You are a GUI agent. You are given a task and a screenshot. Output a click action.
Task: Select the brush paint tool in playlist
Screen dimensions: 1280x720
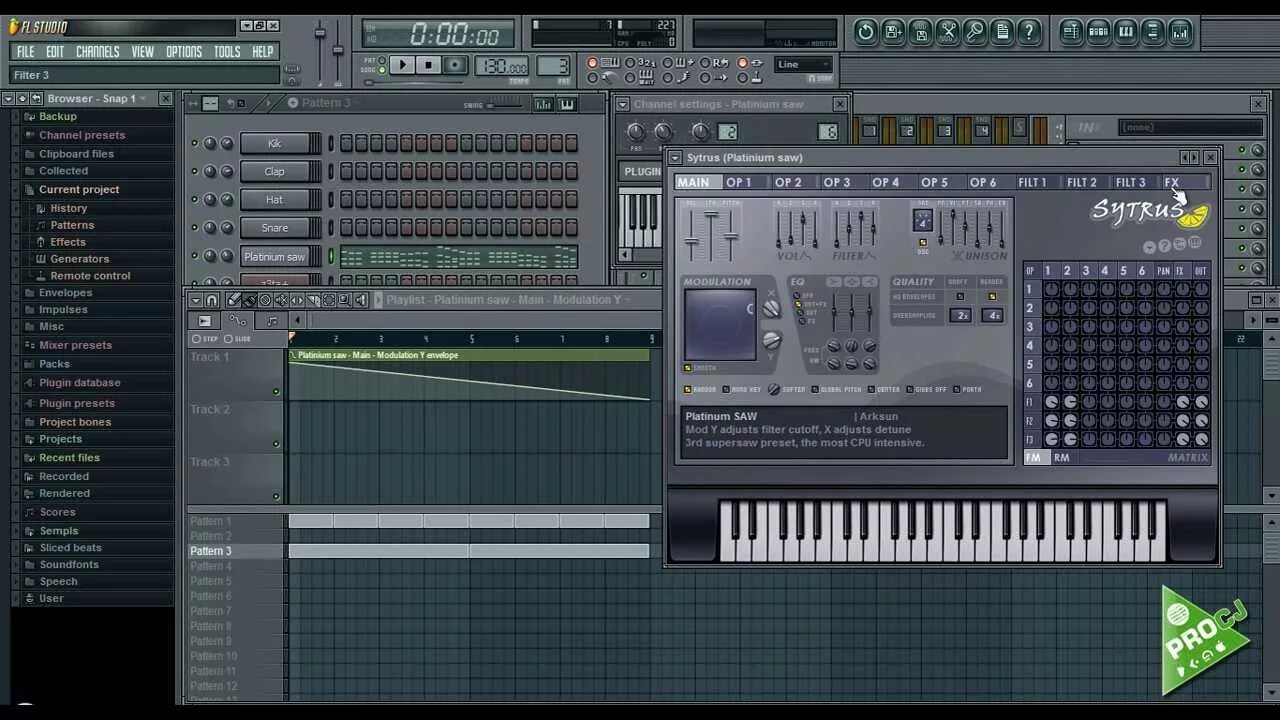pos(250,300)
